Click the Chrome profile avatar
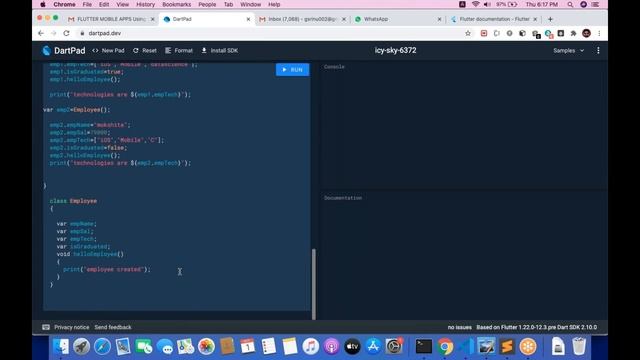 point(586,33)
